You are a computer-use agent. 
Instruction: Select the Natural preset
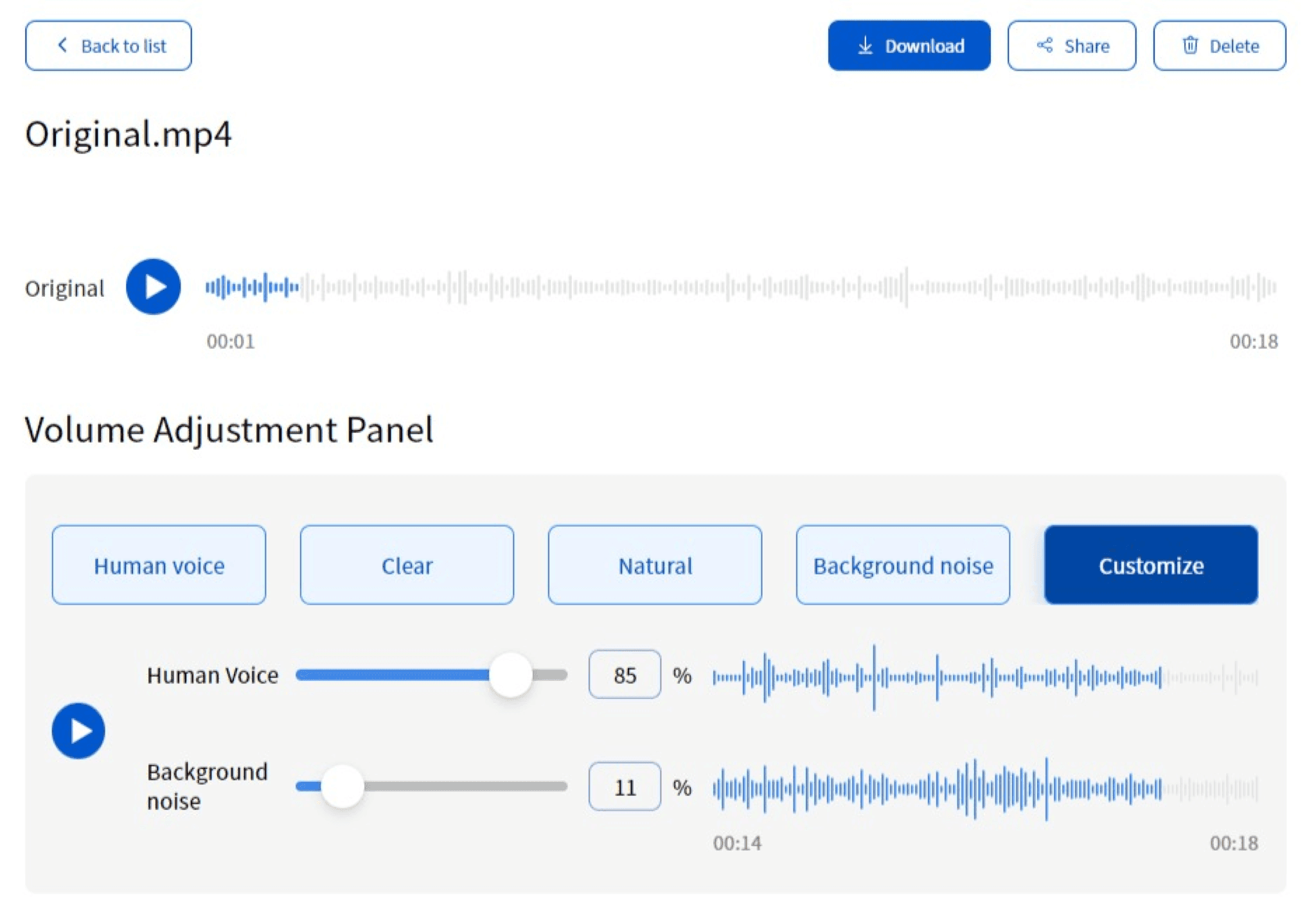pos(655,565)
